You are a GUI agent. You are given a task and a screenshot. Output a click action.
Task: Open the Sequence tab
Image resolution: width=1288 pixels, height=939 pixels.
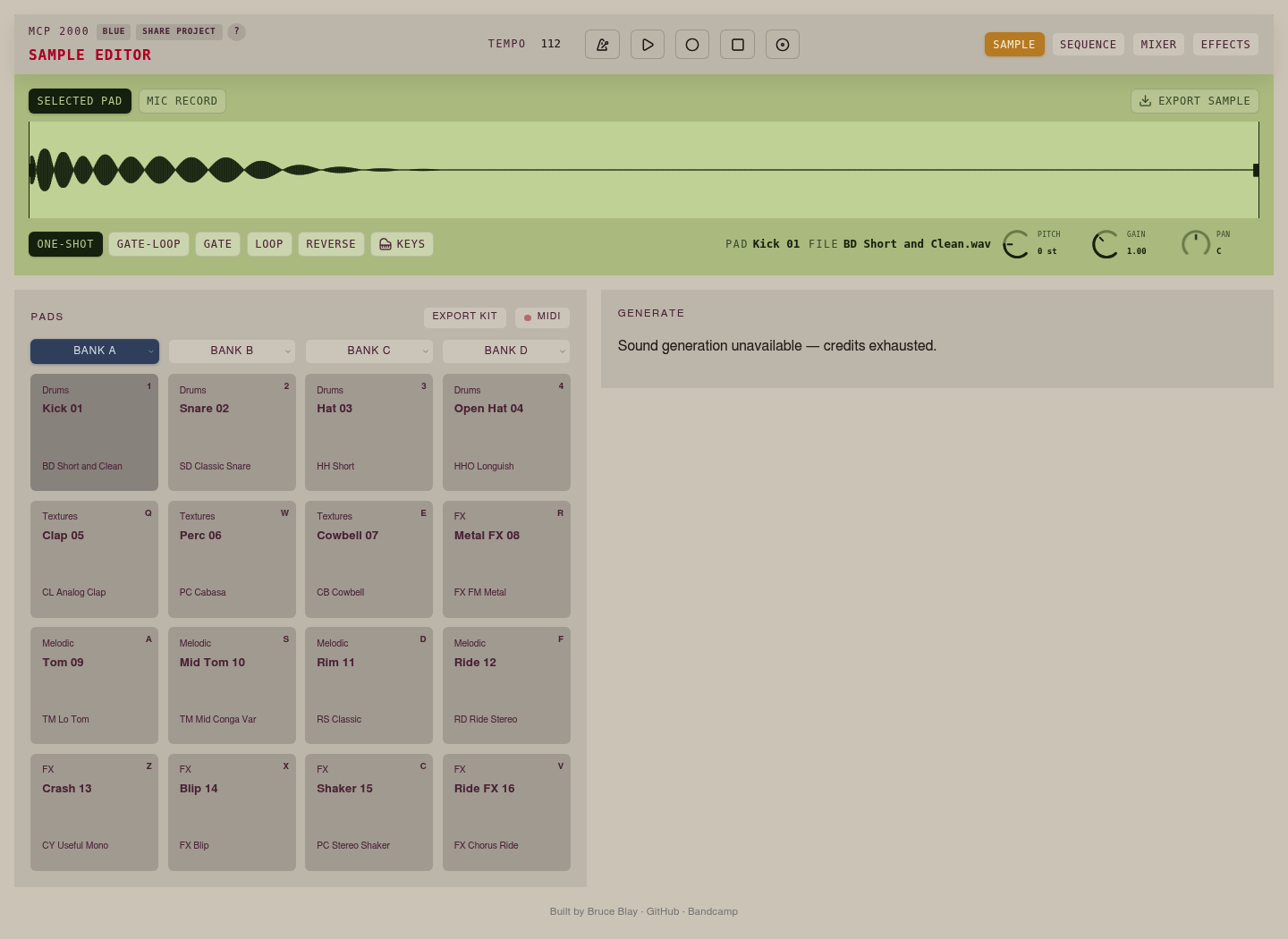1089,45
